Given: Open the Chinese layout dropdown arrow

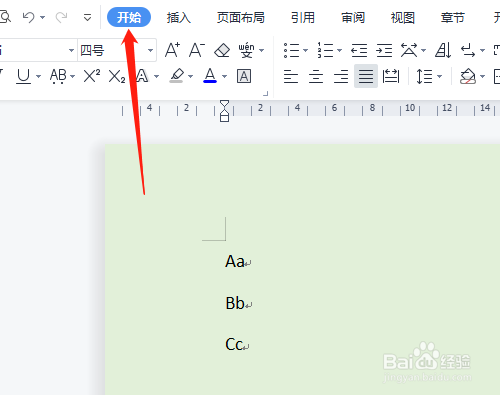Looking at the screenshot, I should coord(423,51).
